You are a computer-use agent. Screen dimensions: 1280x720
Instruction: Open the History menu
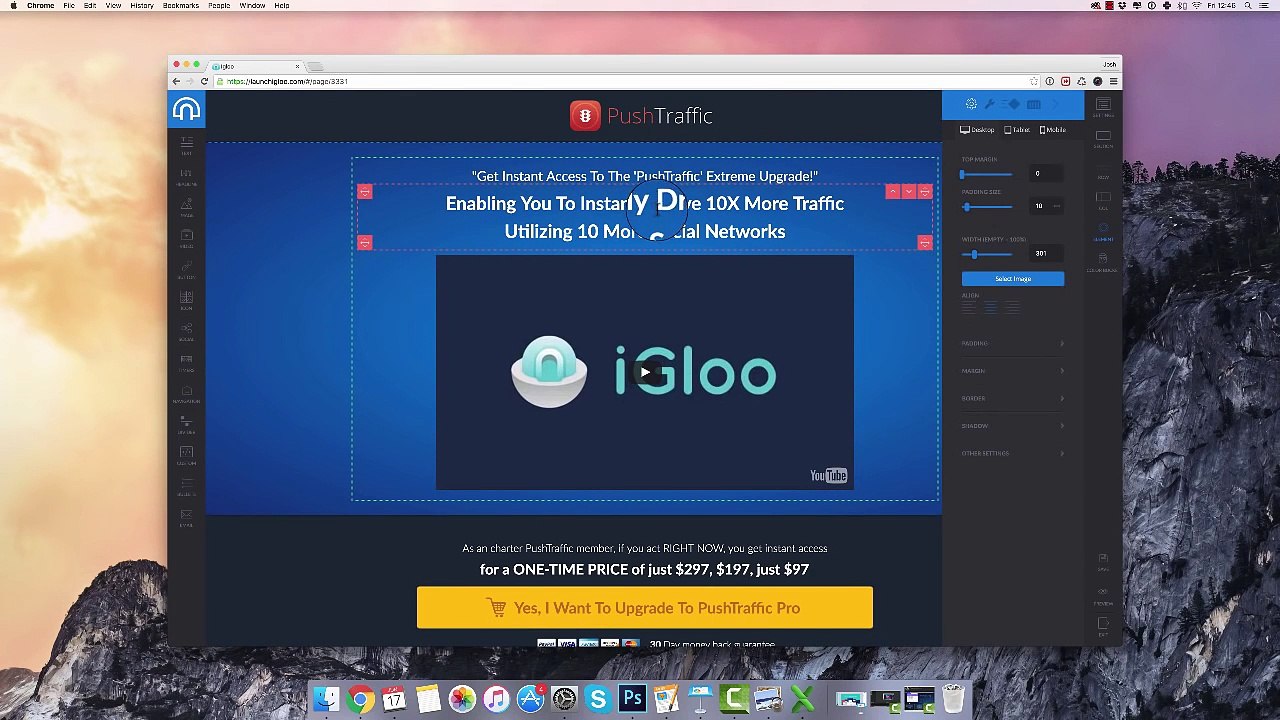point(142,6)
